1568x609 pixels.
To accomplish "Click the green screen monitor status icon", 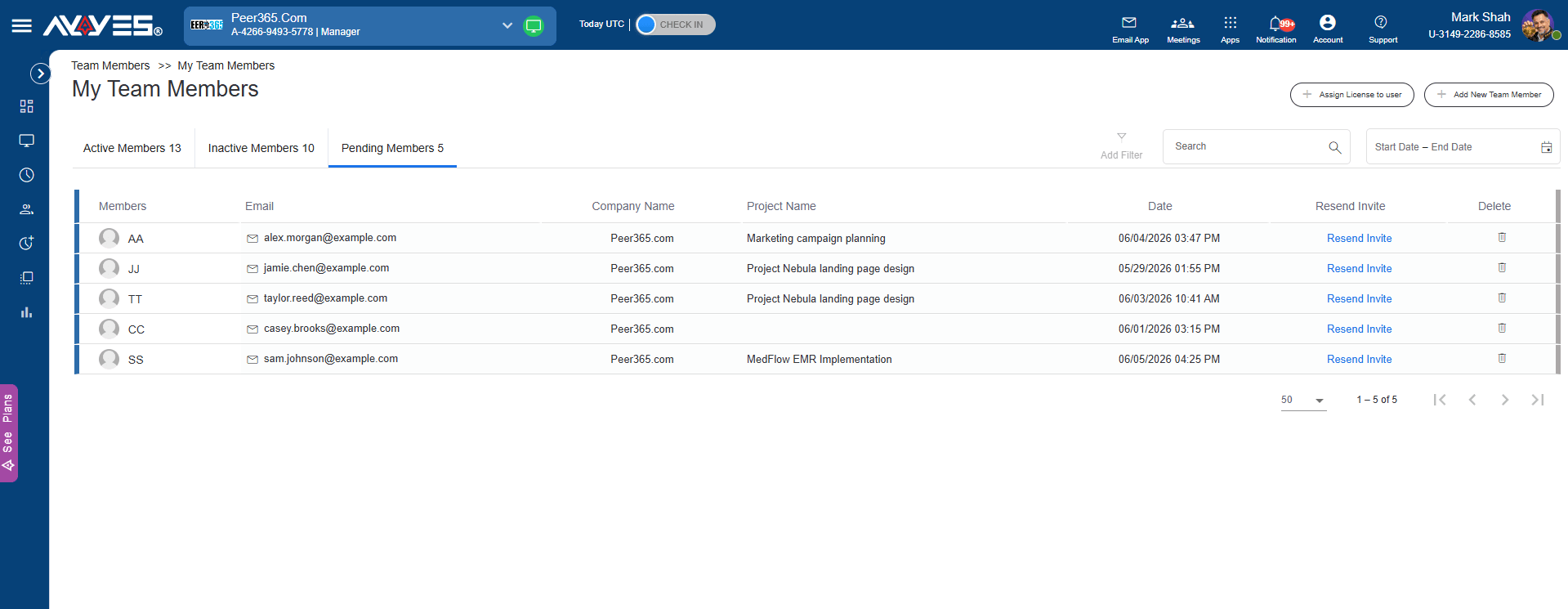I will point(534,25).
